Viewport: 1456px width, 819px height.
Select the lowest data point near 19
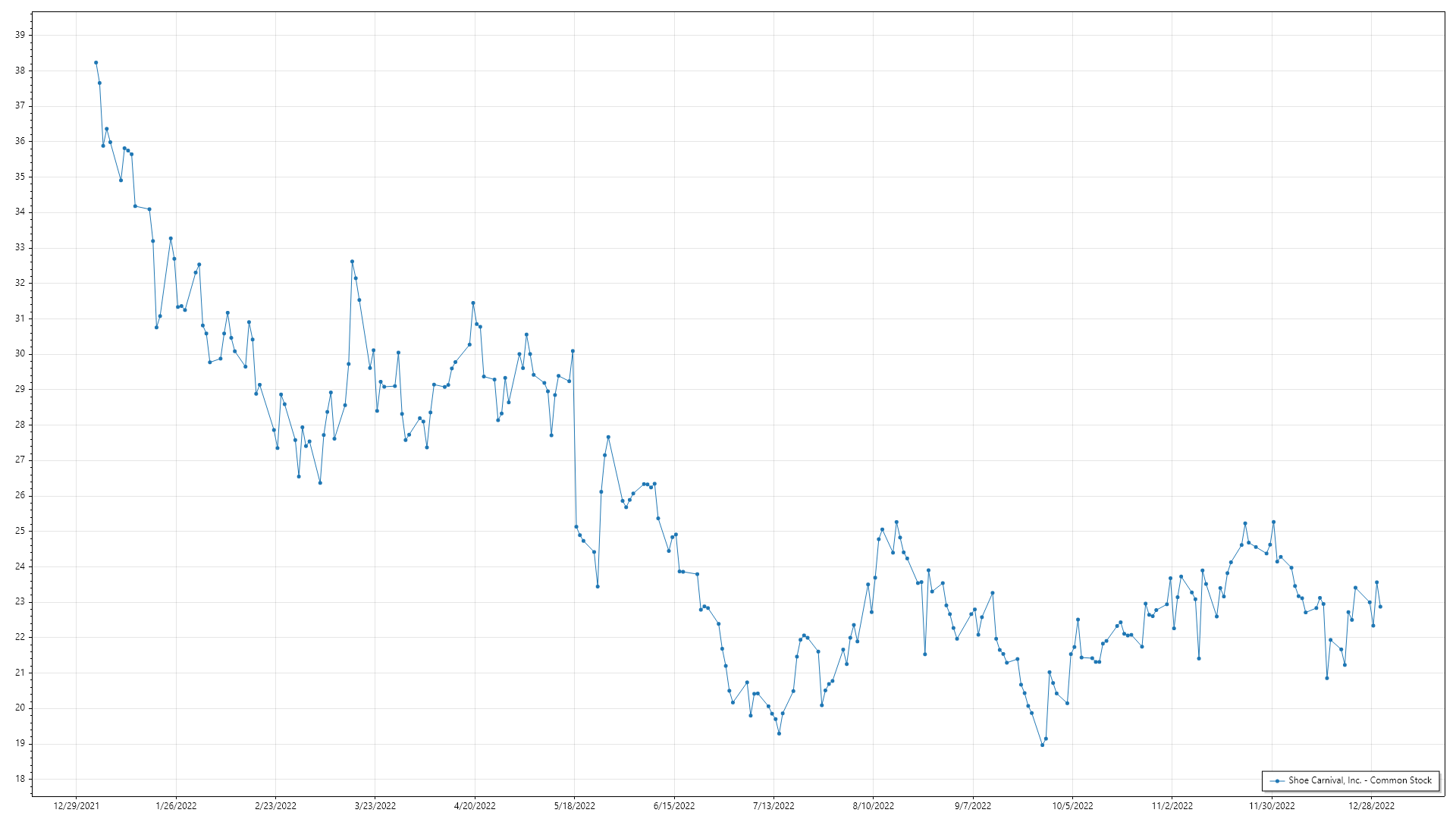1042,745
